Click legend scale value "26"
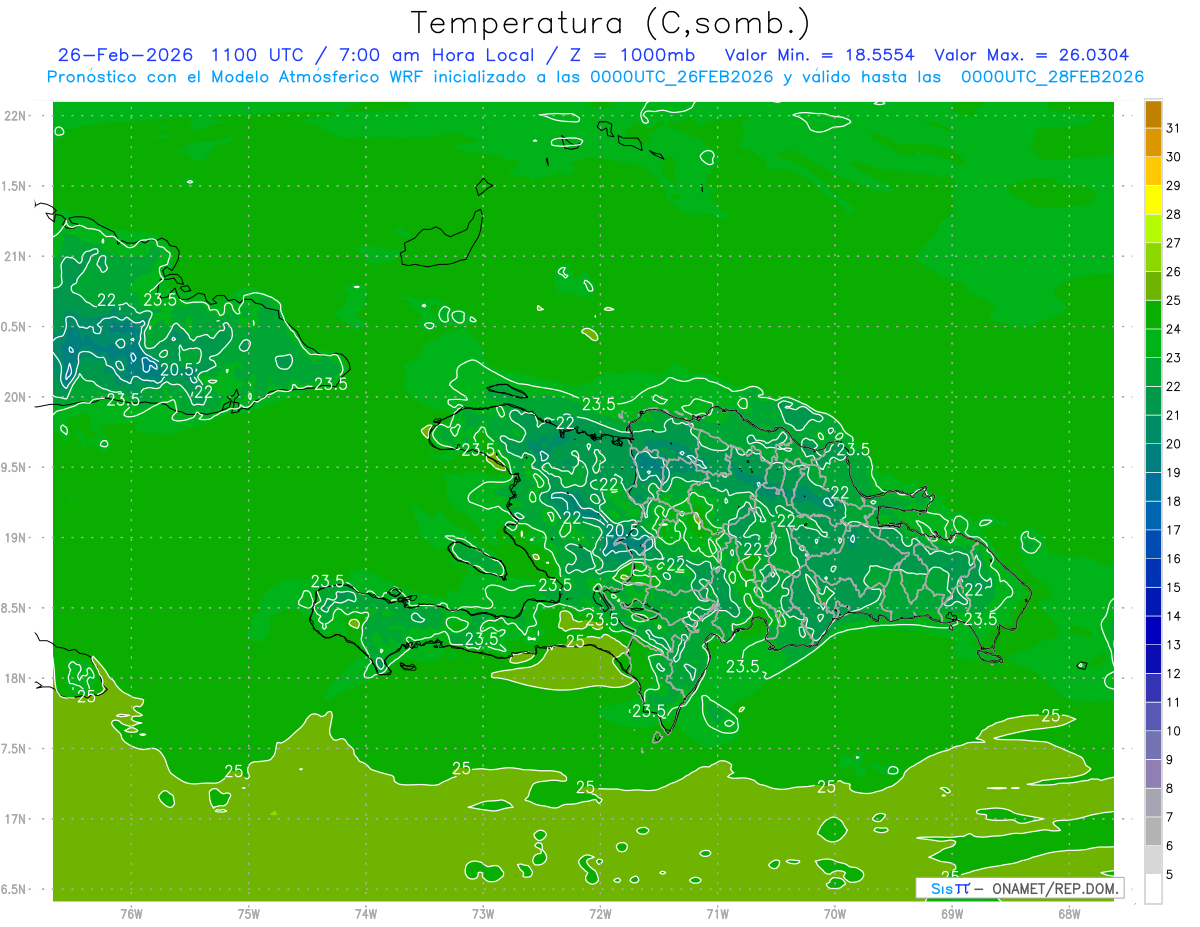Viewport: 1200px width, 927px height. 1174,272
